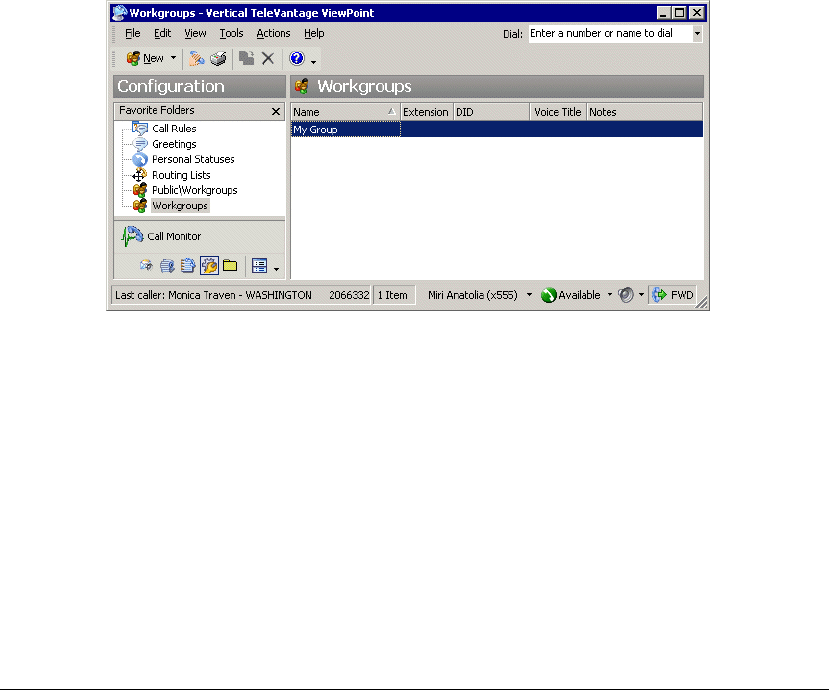The image size is (829, 690).
Task: Click the Greetings speech bubble icon
Action: pos(140,144)
